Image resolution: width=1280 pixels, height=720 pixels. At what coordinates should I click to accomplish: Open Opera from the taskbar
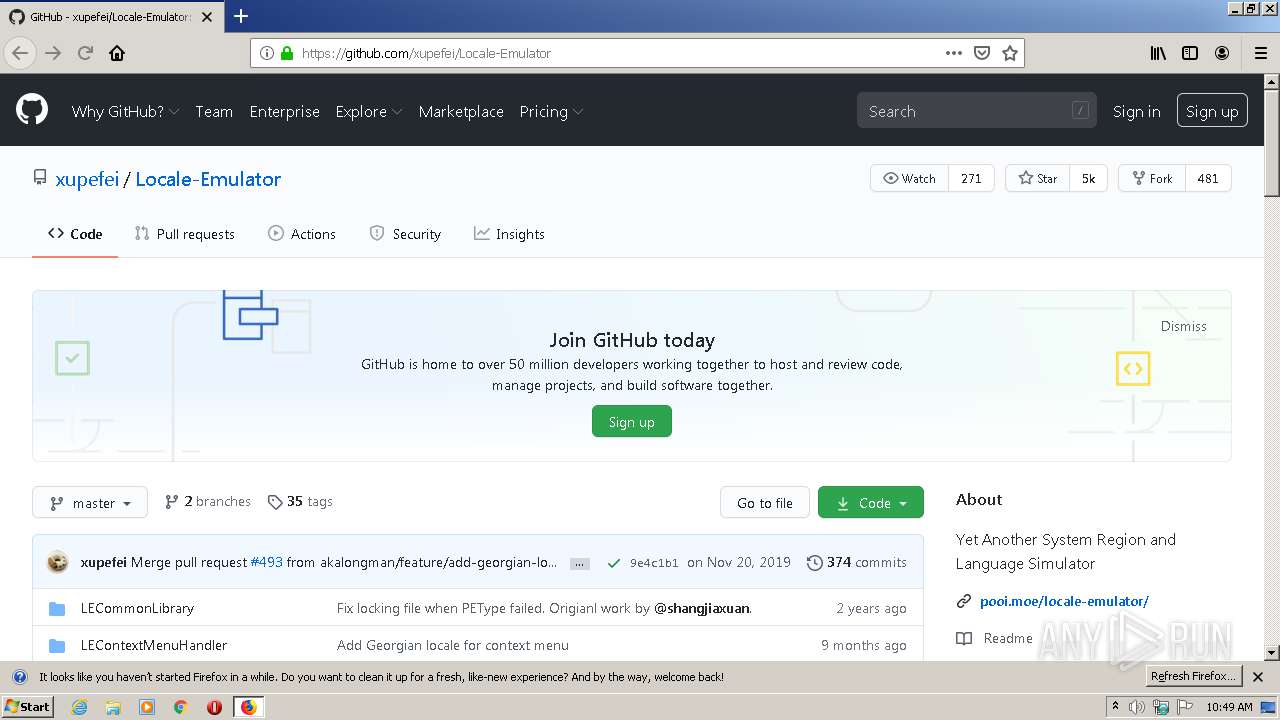(214, 707)
